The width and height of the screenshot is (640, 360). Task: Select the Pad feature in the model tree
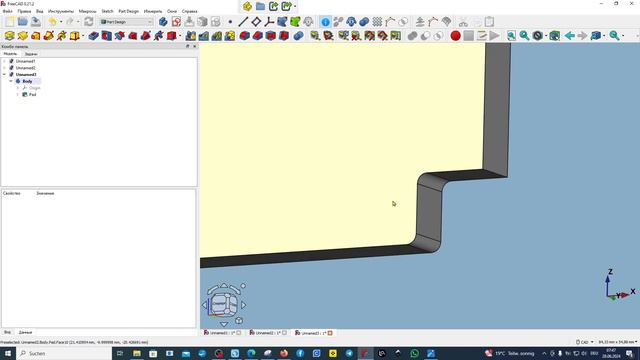[x=32, y=94]
